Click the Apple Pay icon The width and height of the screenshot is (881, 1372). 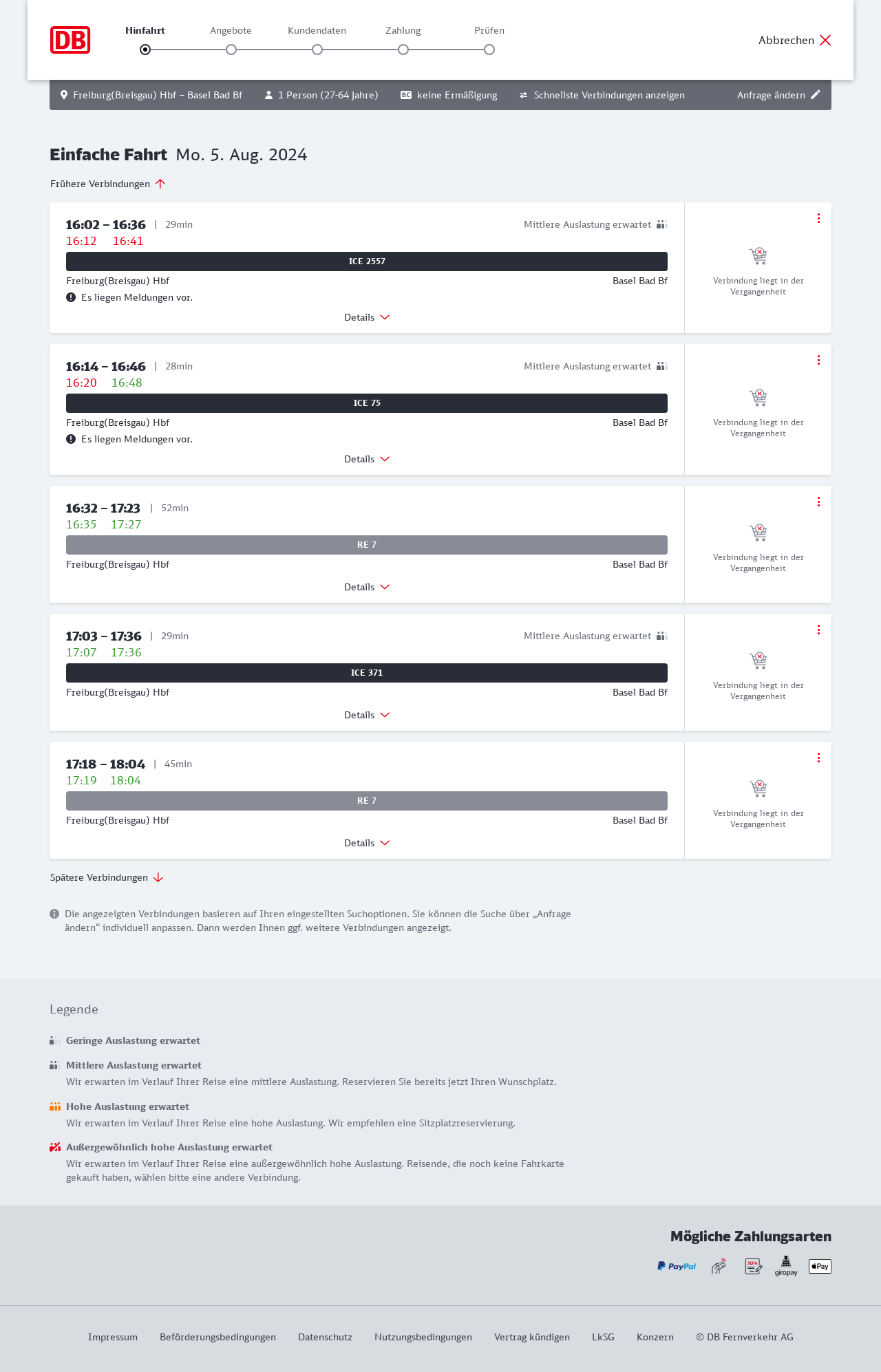(x=820, y=1266)
